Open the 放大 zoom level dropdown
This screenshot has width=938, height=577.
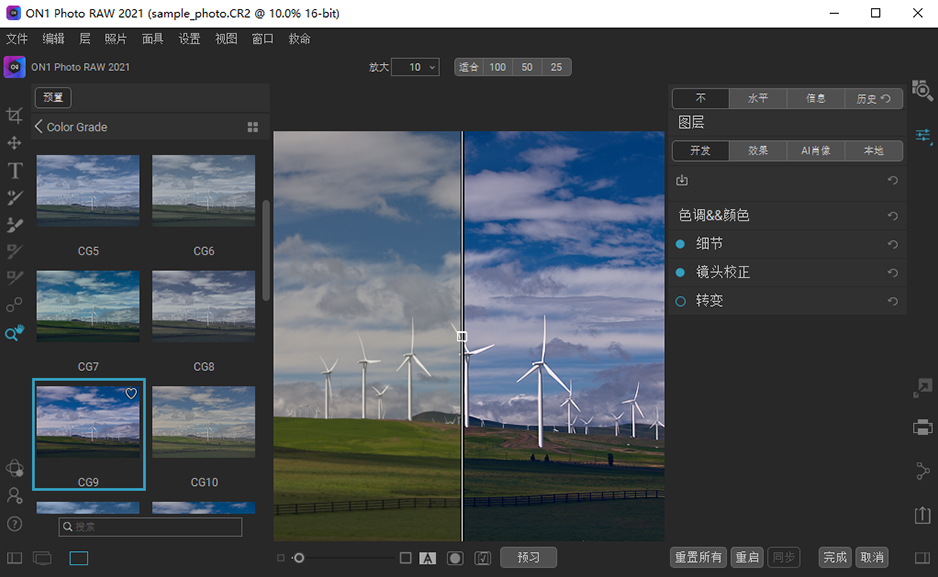415,67
